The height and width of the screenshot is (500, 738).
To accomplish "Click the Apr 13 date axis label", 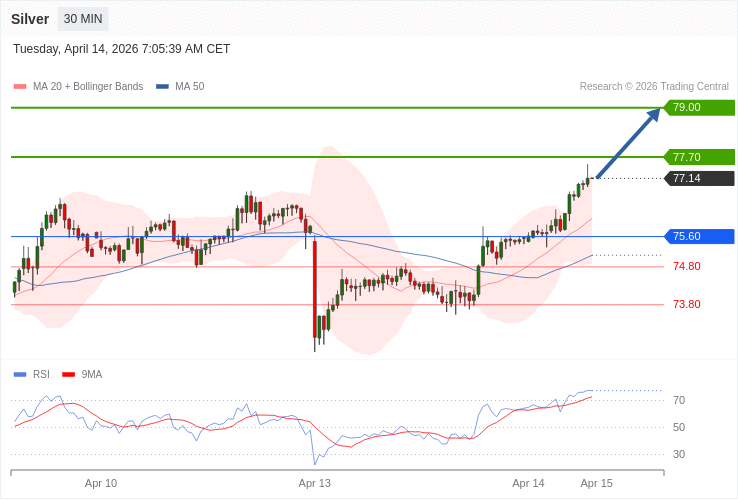I will click(314, 484).
